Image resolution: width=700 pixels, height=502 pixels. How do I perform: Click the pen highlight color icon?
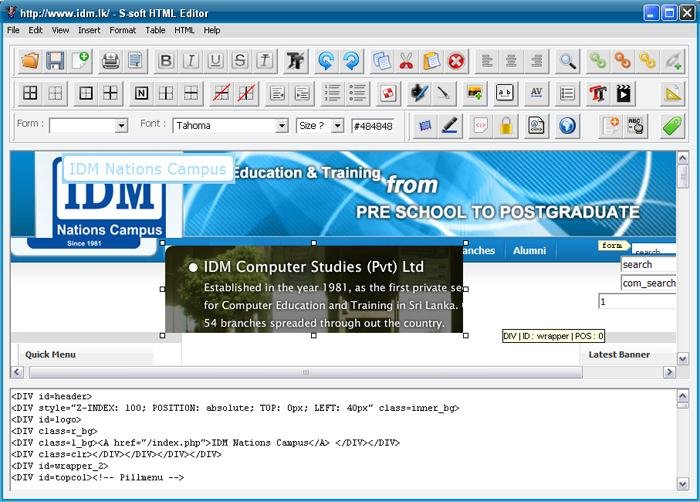450,126
